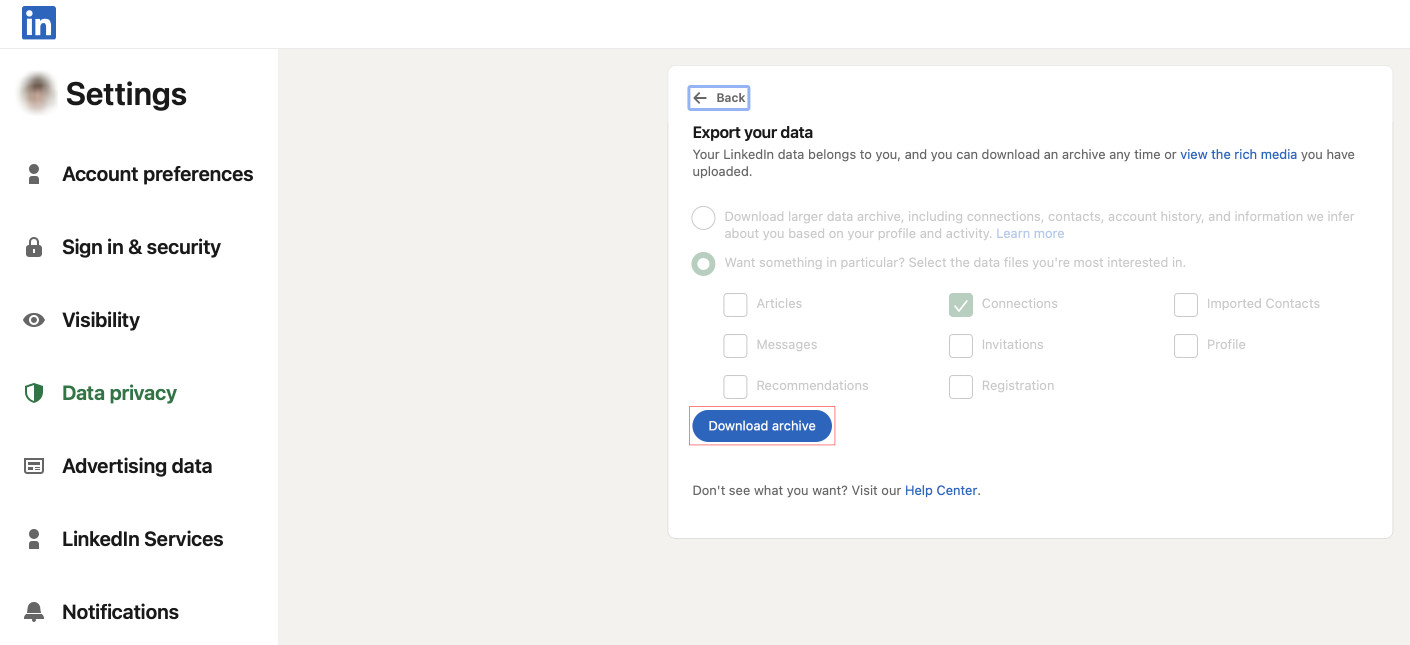The image size is (1410, 645).
Task: Select the Notifications bell icon
Action: [x=34, y=611]
